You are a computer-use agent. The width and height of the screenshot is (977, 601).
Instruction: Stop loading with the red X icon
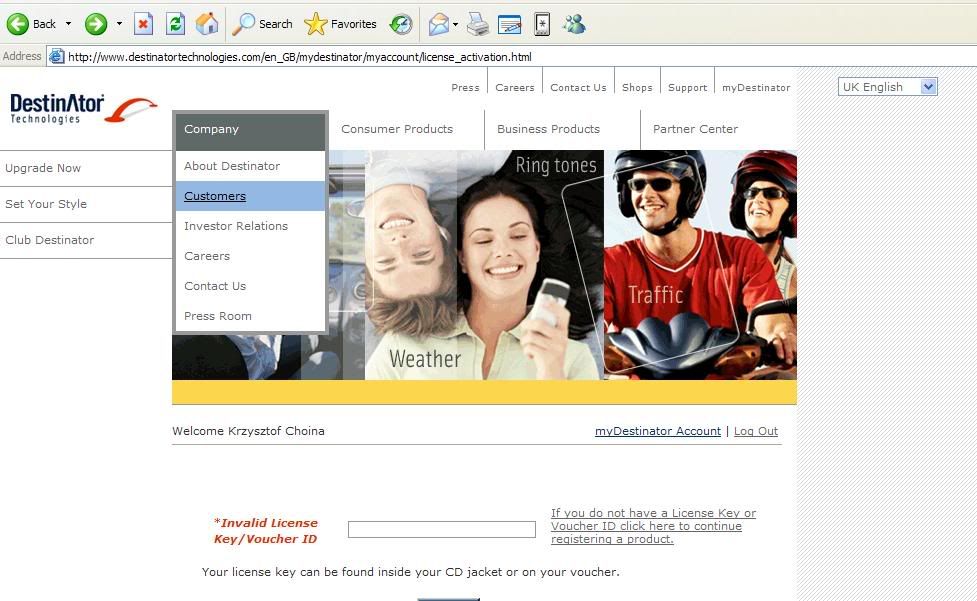coord(143,24)
